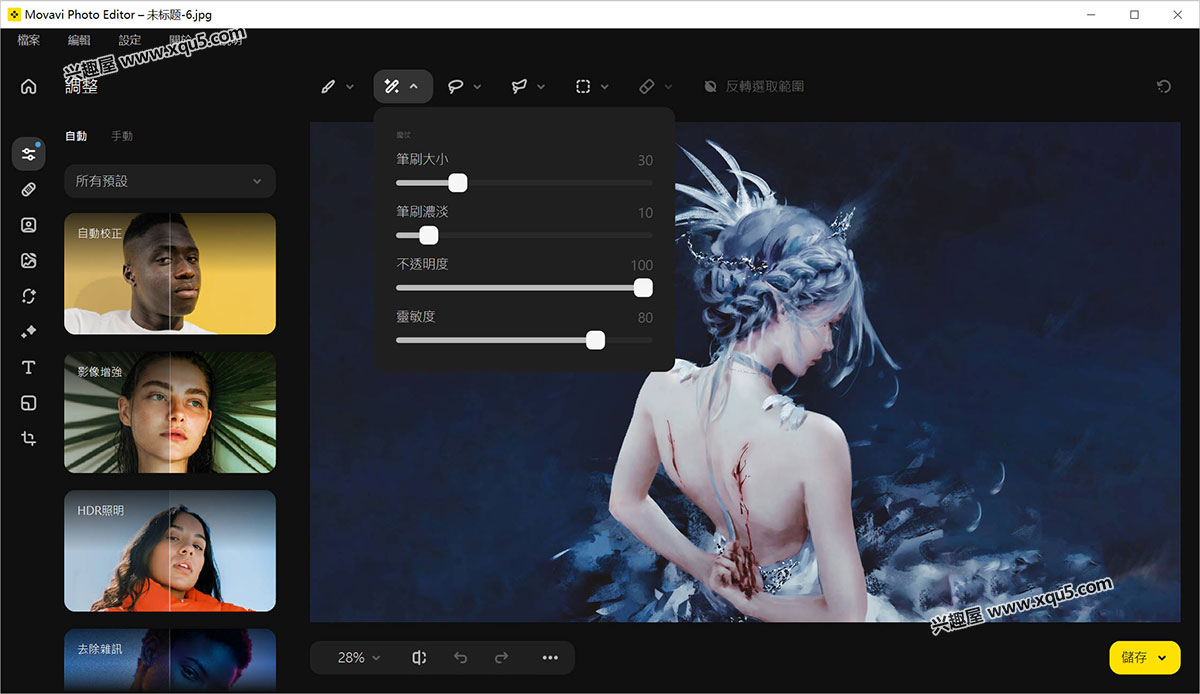
Task: Apply the 去除雜訊 preset thumbnail
Action: click(170, 660)
